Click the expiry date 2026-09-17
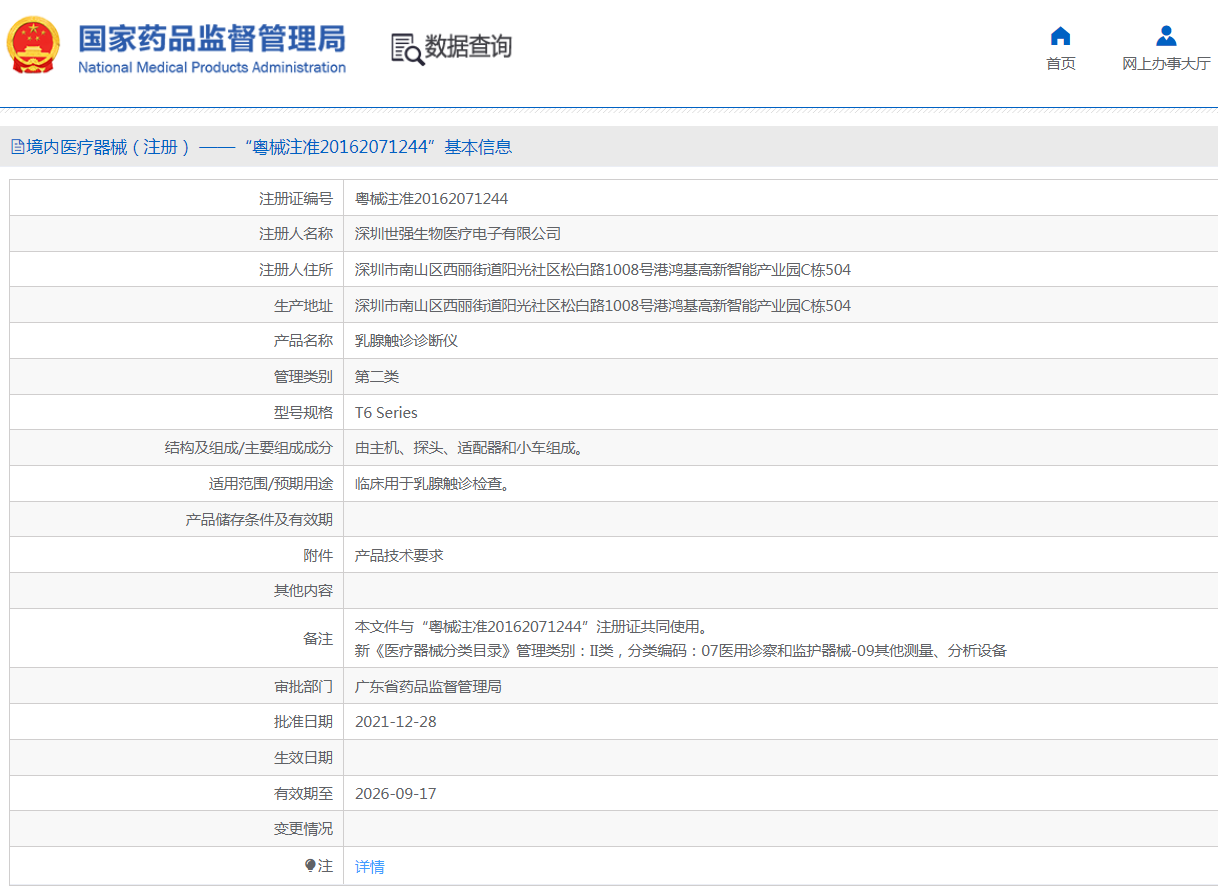This screenshot has height=886, width=1218. (x=396, y=794)
